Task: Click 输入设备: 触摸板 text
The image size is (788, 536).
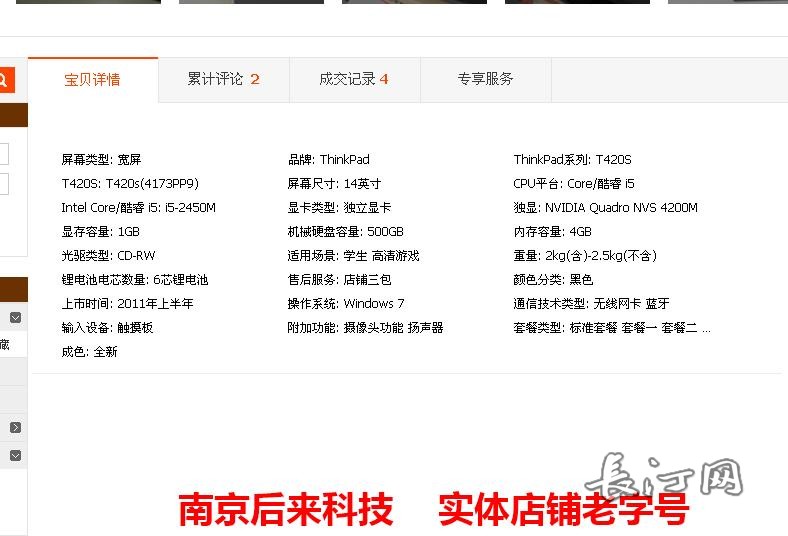Action: pyautogui.click(x=107, y=328)
